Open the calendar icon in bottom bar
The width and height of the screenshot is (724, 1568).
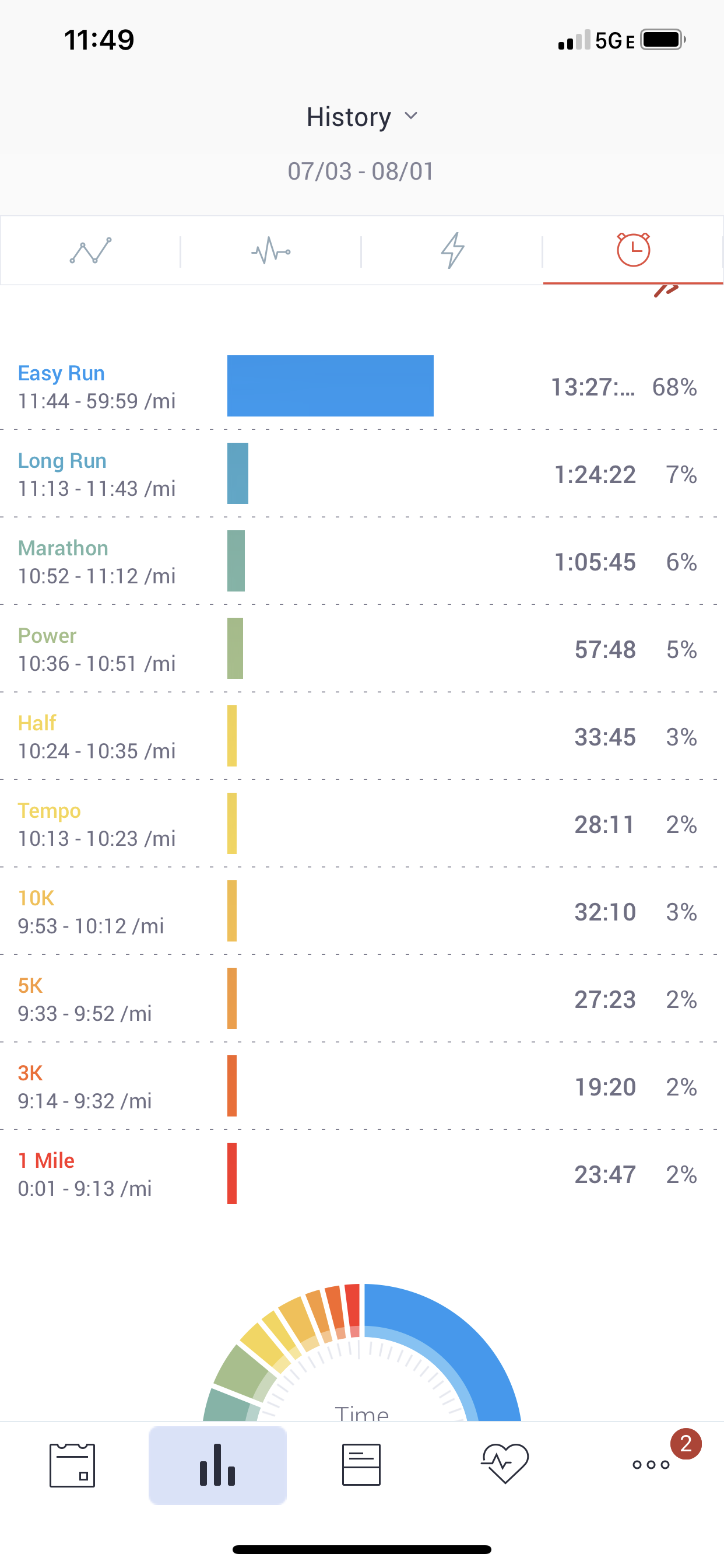point(72,1465)
